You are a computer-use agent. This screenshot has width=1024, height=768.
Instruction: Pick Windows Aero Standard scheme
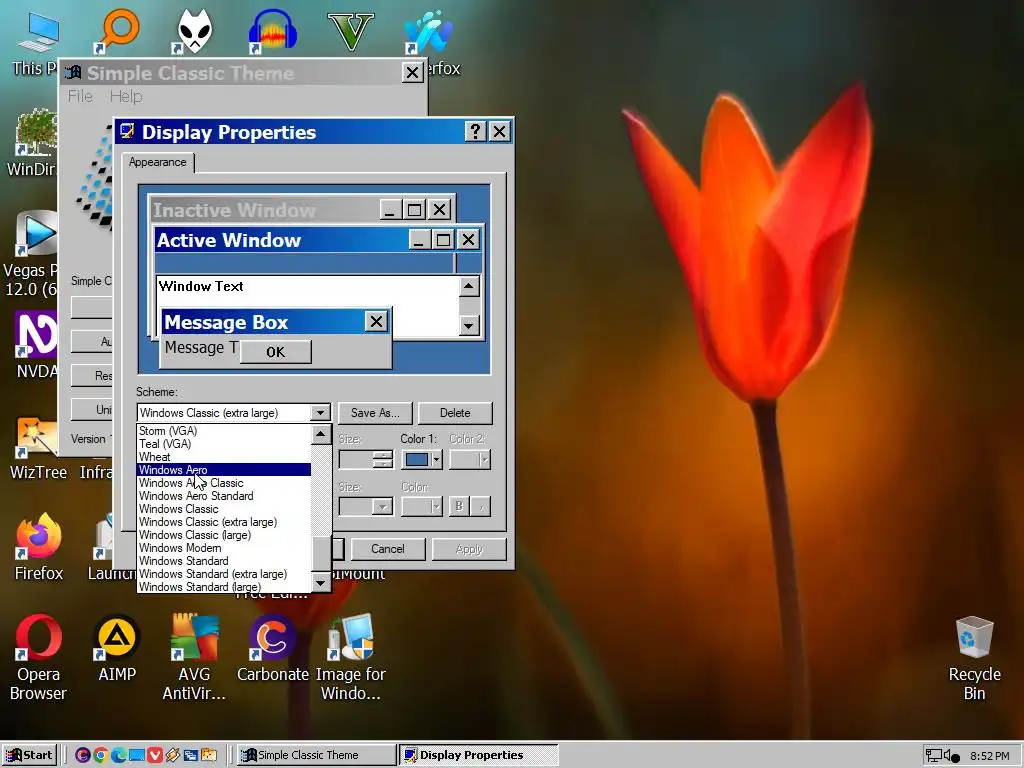224,496
